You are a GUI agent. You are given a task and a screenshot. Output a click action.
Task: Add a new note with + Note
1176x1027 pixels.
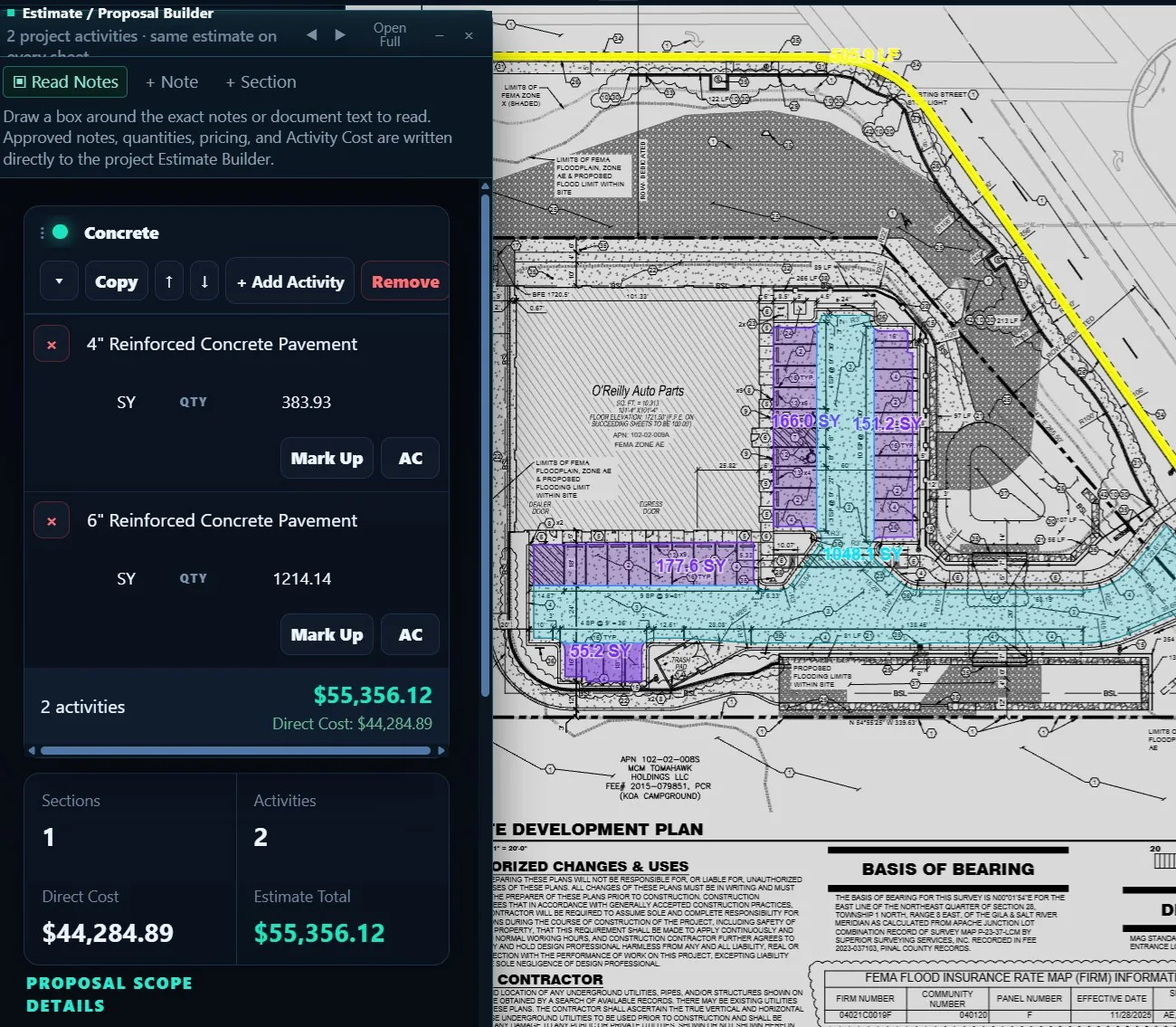[x=172, y=81]
